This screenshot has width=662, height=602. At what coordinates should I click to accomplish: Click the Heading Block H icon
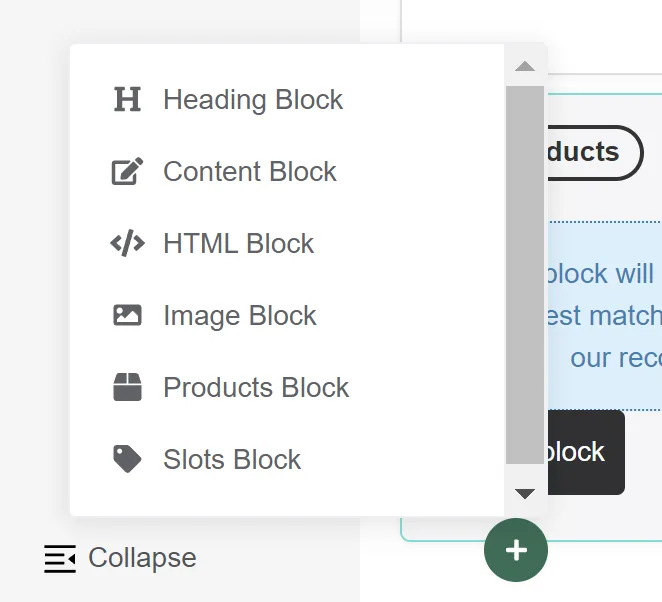click(x=127, y=99)
